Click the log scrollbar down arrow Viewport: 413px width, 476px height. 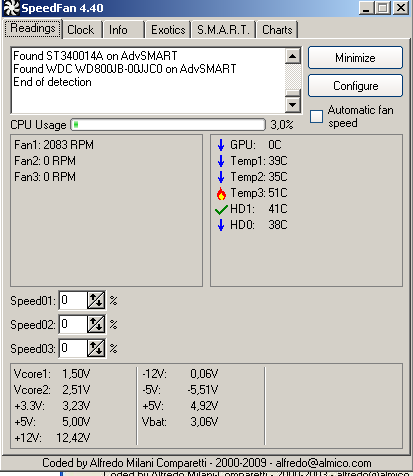[293, 105]
